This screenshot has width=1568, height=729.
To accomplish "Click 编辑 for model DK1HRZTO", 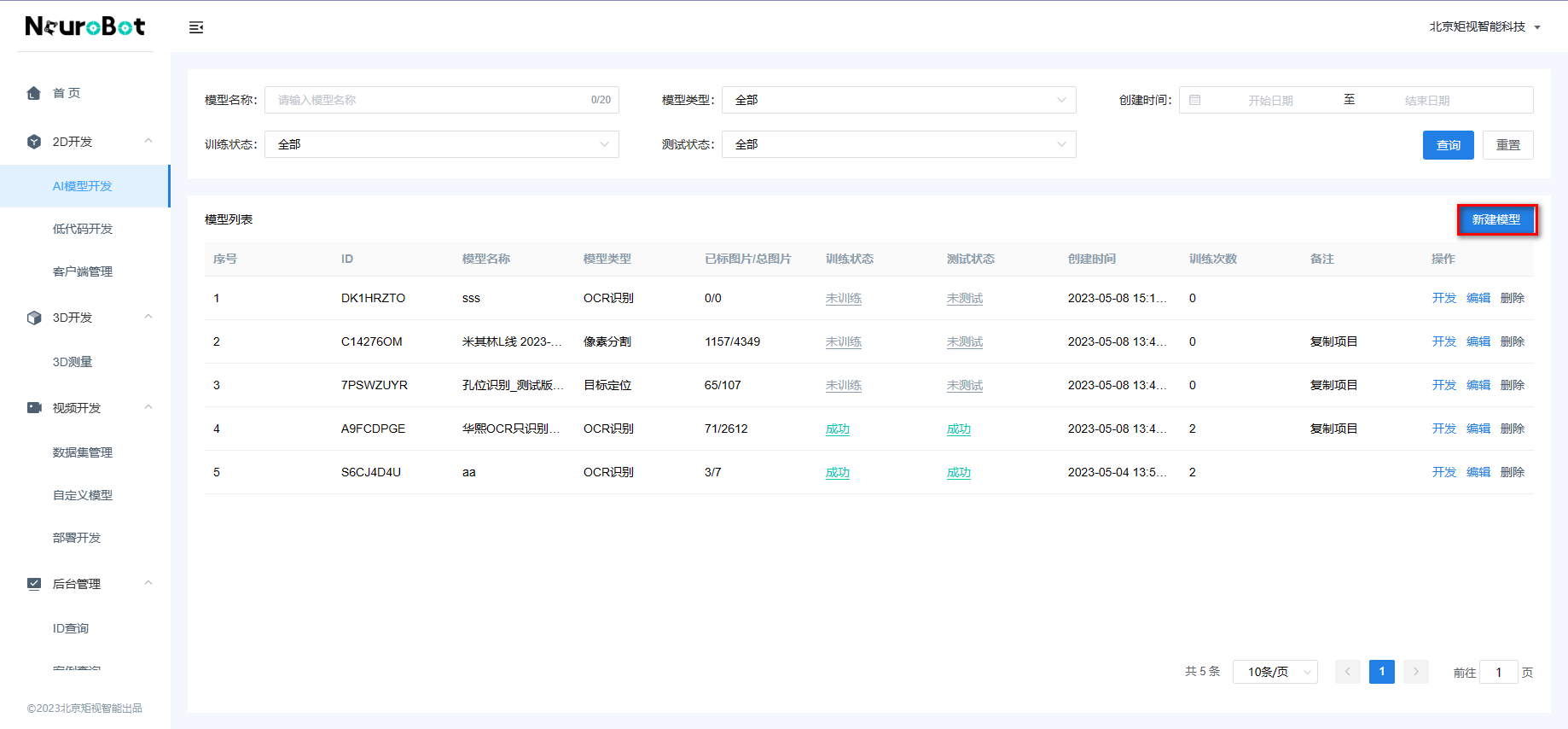I will point(1478,298).
